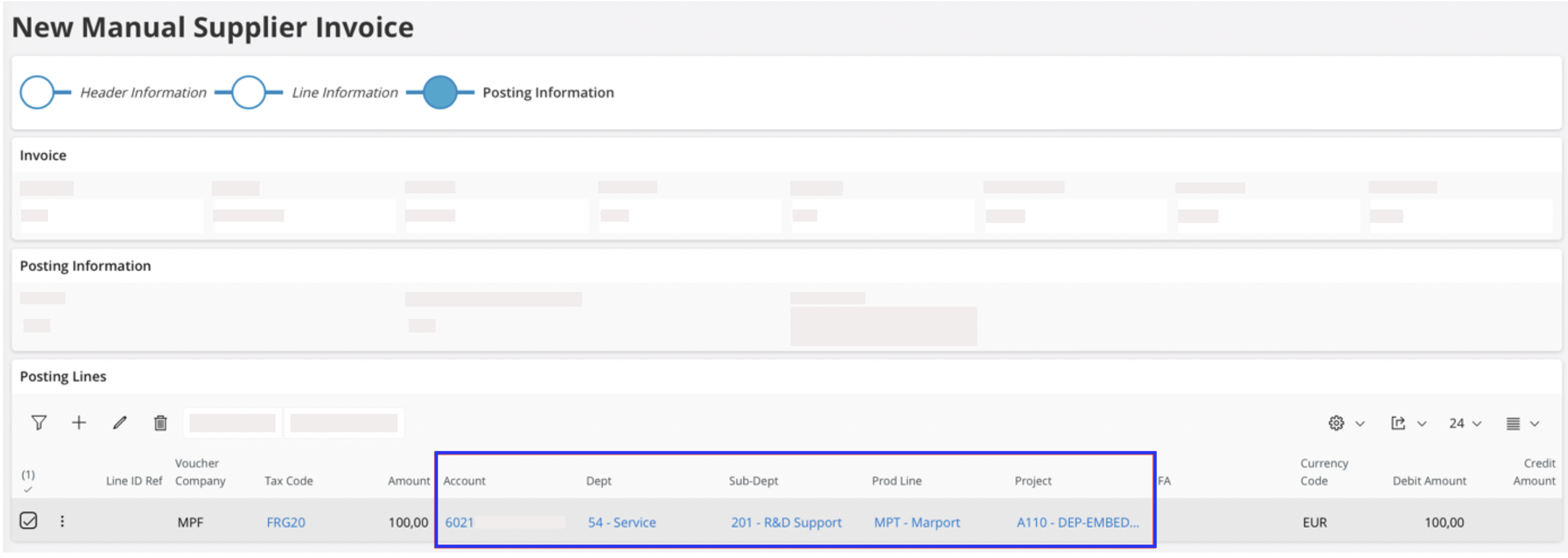The height and width of the screenshot is (558, 1568).
Task: Open the gear settings menu
Action: tap(1336, 423)
